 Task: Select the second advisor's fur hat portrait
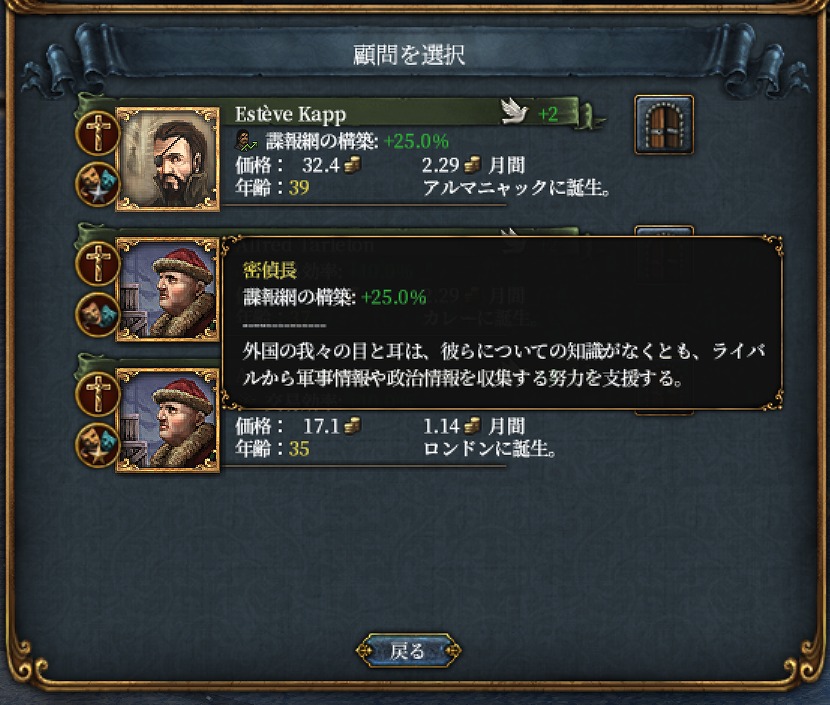[x=167, y=290]
